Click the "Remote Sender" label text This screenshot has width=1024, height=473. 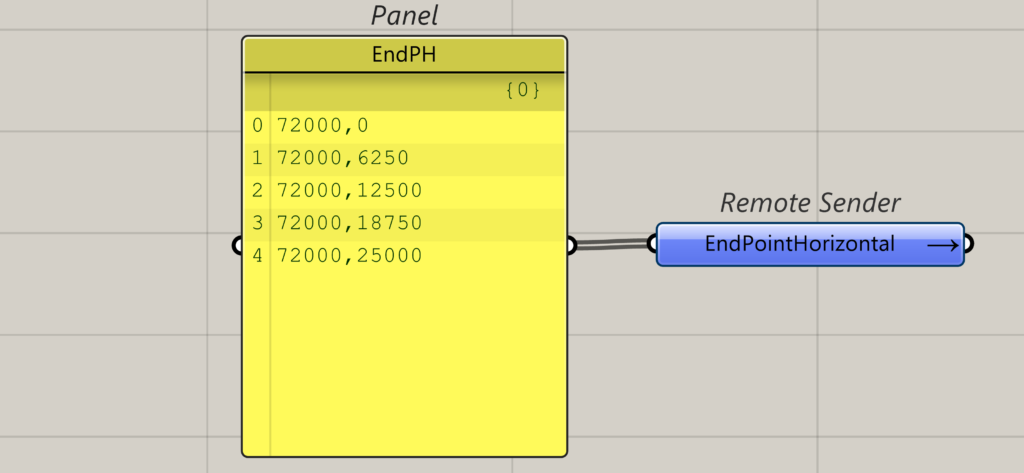[x=810, y=203]
